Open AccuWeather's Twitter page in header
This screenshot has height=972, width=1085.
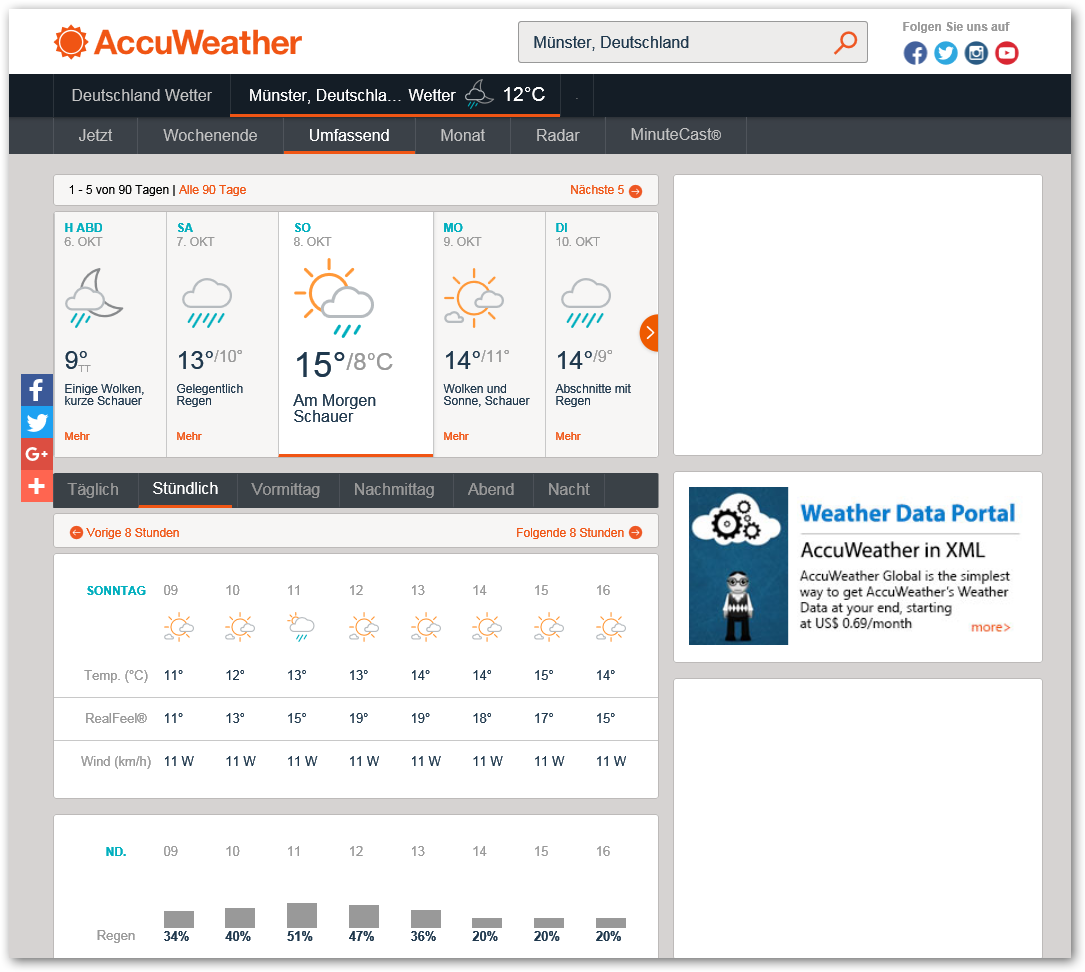[x=946, y=53]
